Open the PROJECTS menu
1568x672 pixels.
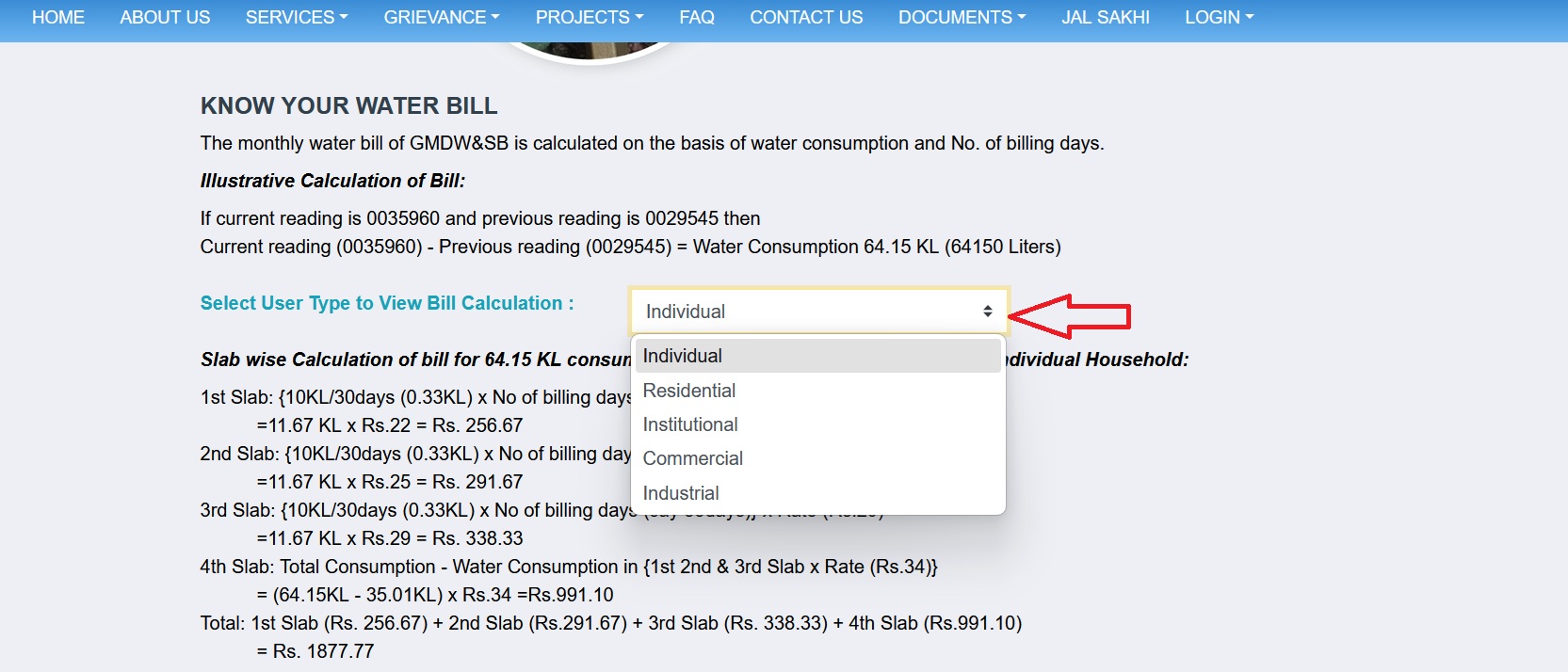[589, 18]
